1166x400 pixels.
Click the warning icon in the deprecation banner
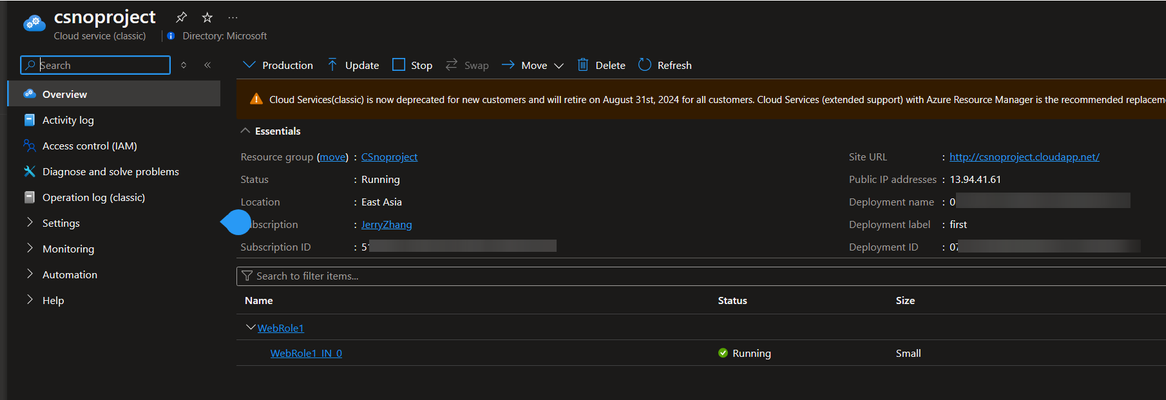point(257,99)
